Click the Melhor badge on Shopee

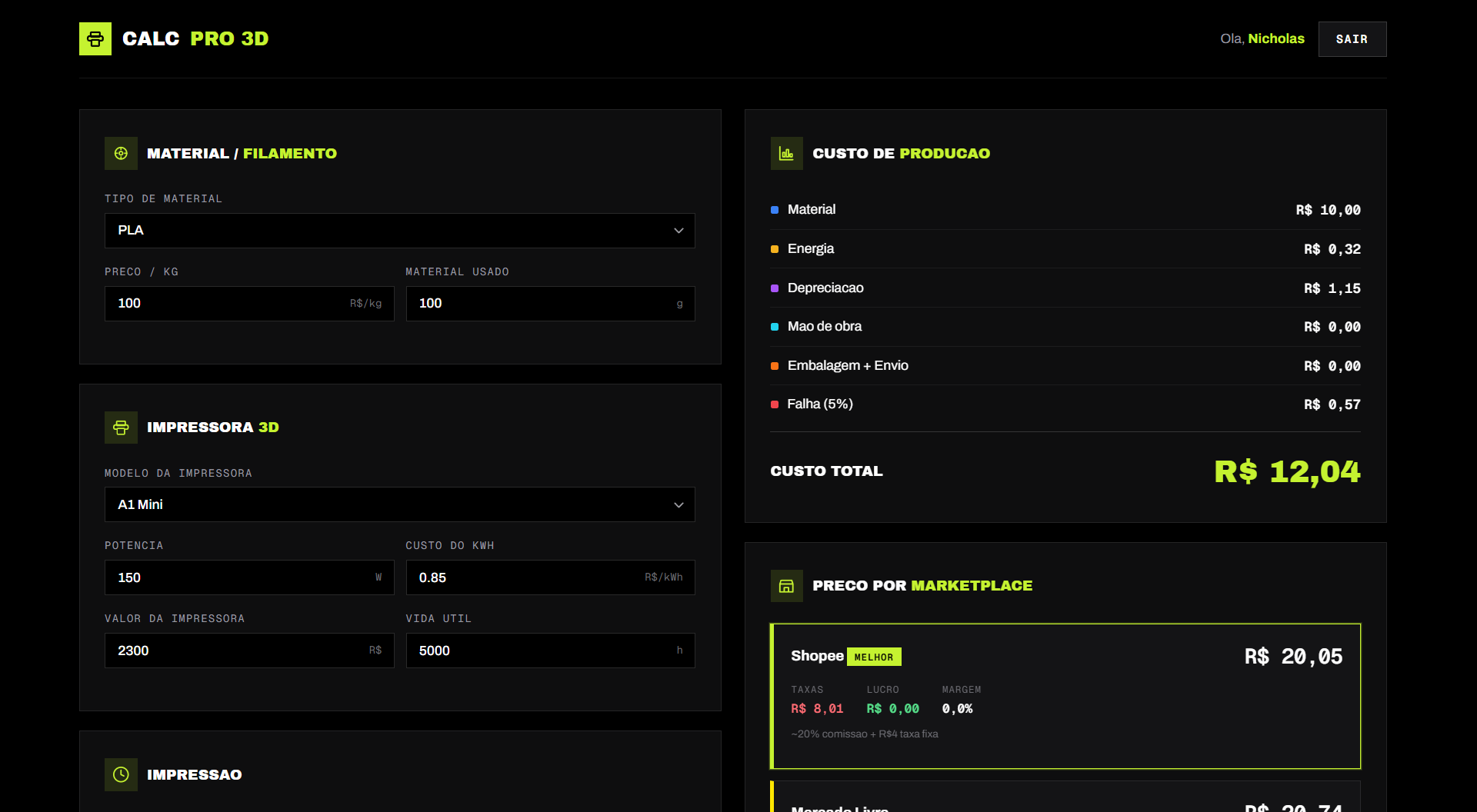874,657
